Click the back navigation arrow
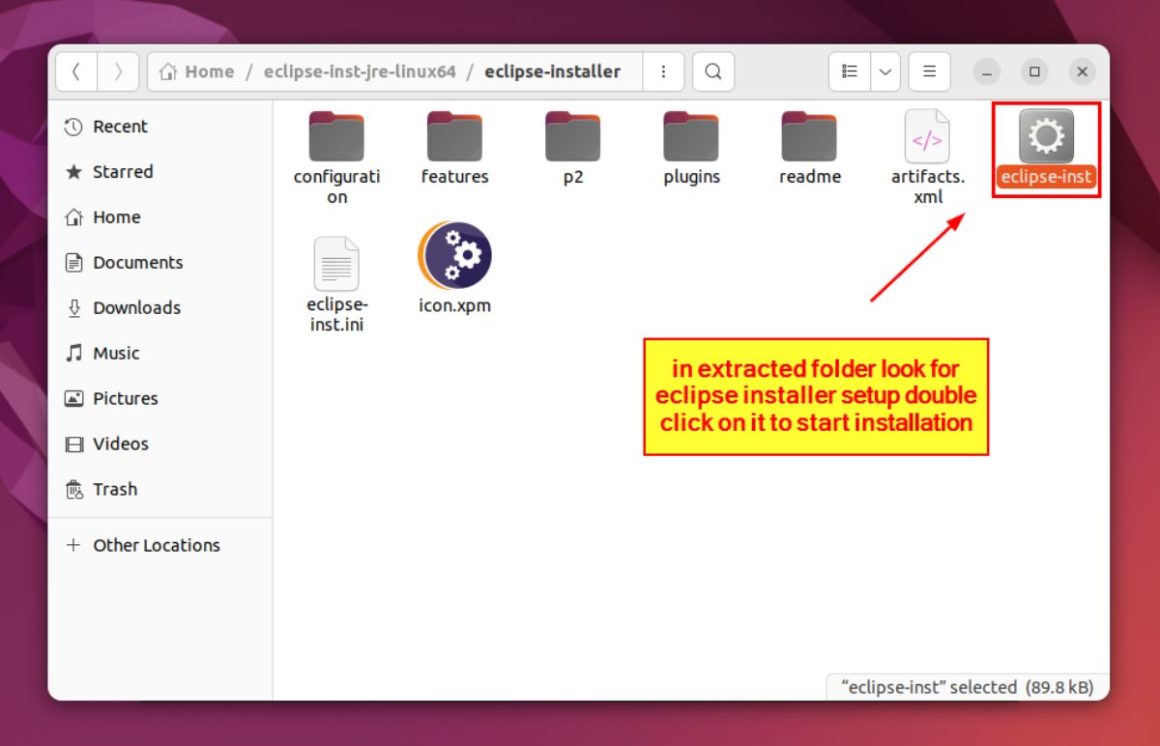Viewport: 1160px width, 746px height. click(76, 71)
